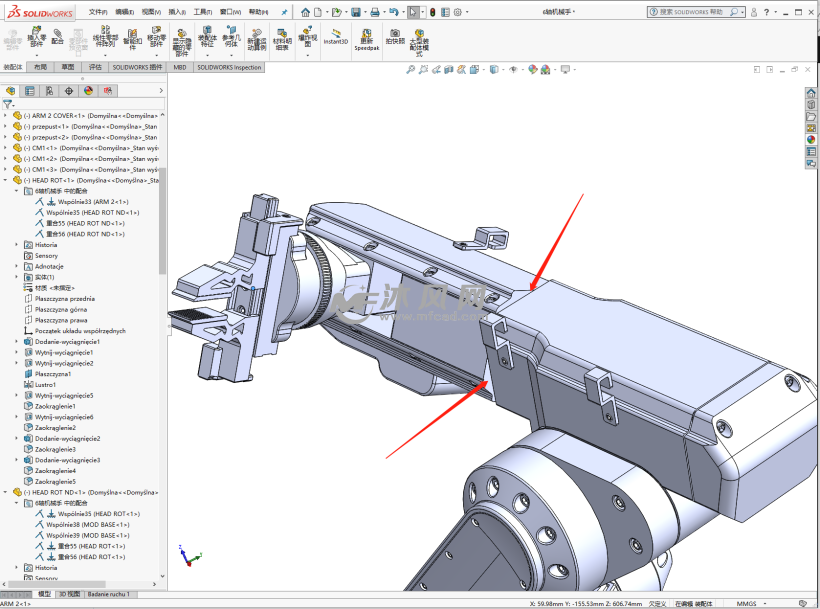Click the Save disk icon
Image resolution: width=820 pixels, height=609 pixels.
pos(355,12)
